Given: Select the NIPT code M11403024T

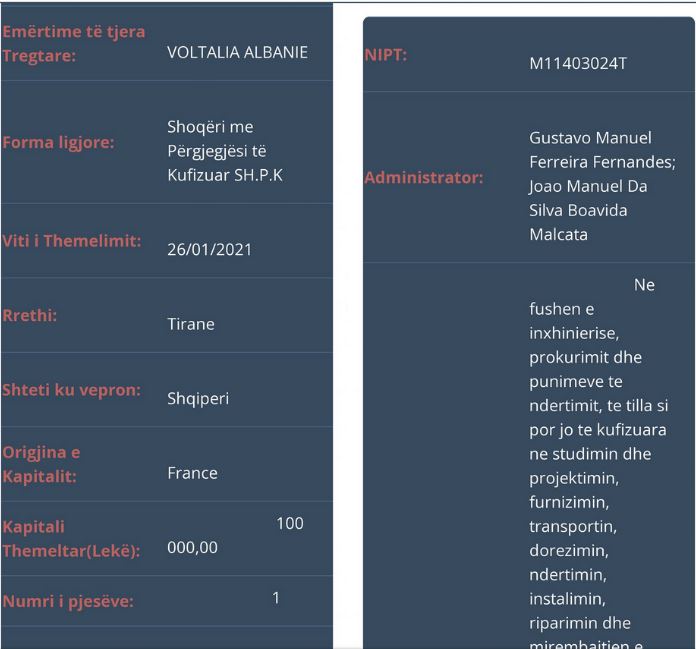Looking at the screenshot, I should click(578, 64).
